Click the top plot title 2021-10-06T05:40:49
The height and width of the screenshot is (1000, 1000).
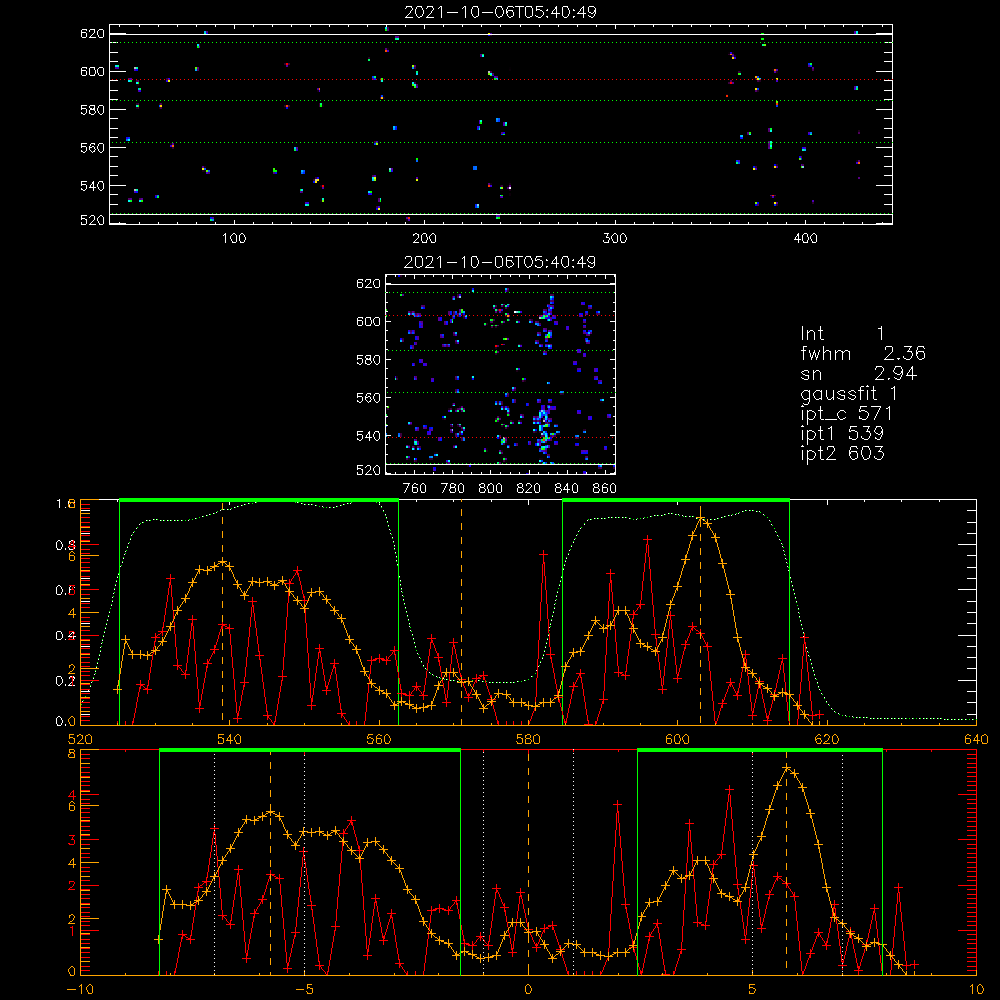pos(500,12)
